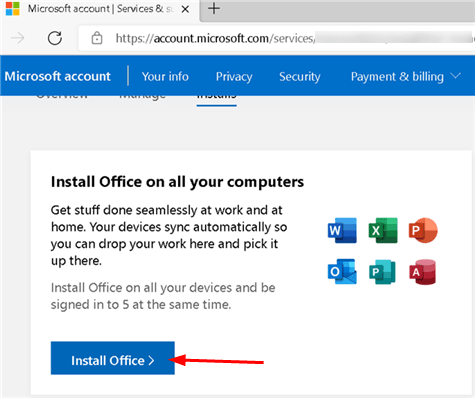Image resolution: width=475 pixels, height=398 pixels.
Task: Click the Microsoft logo tab favicon
Action: pyautogui.click(x=13, y=9)
